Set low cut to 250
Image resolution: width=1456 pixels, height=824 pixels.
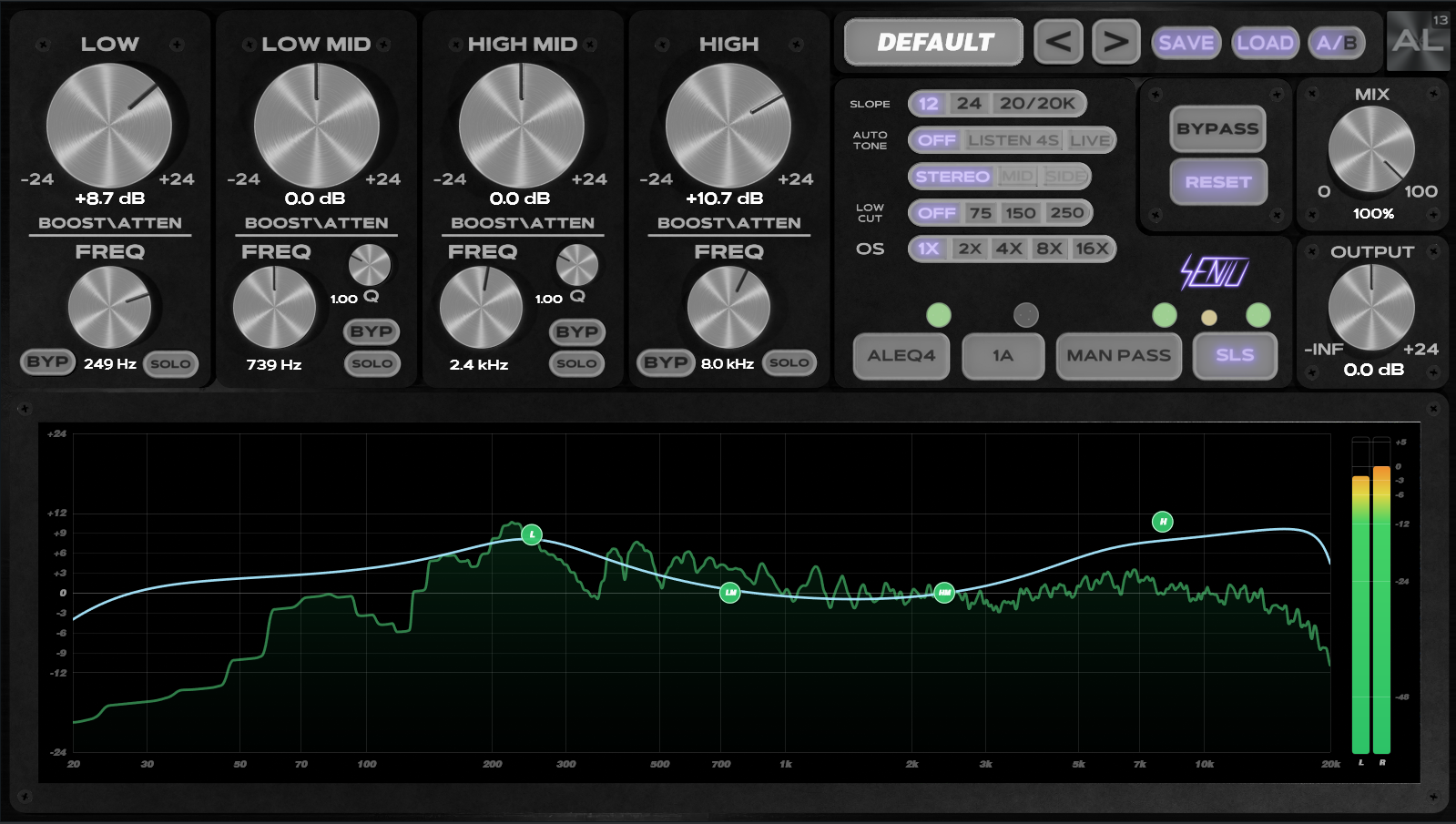[x=1066, y=213]
